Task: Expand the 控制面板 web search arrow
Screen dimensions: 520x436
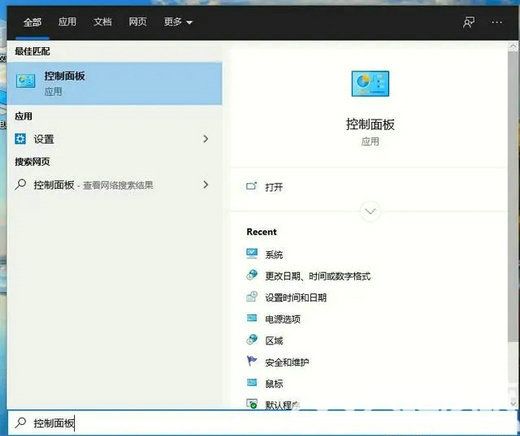Action: (x=206, y=185)
